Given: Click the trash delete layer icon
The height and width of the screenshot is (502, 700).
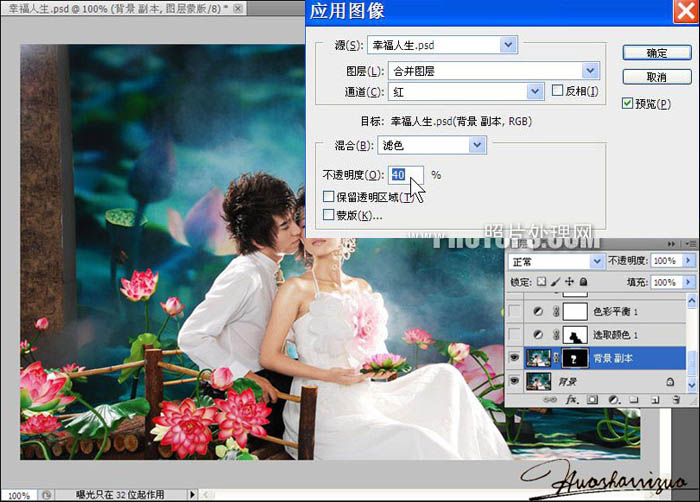Looking at the screenshot, I should [676, 400].
